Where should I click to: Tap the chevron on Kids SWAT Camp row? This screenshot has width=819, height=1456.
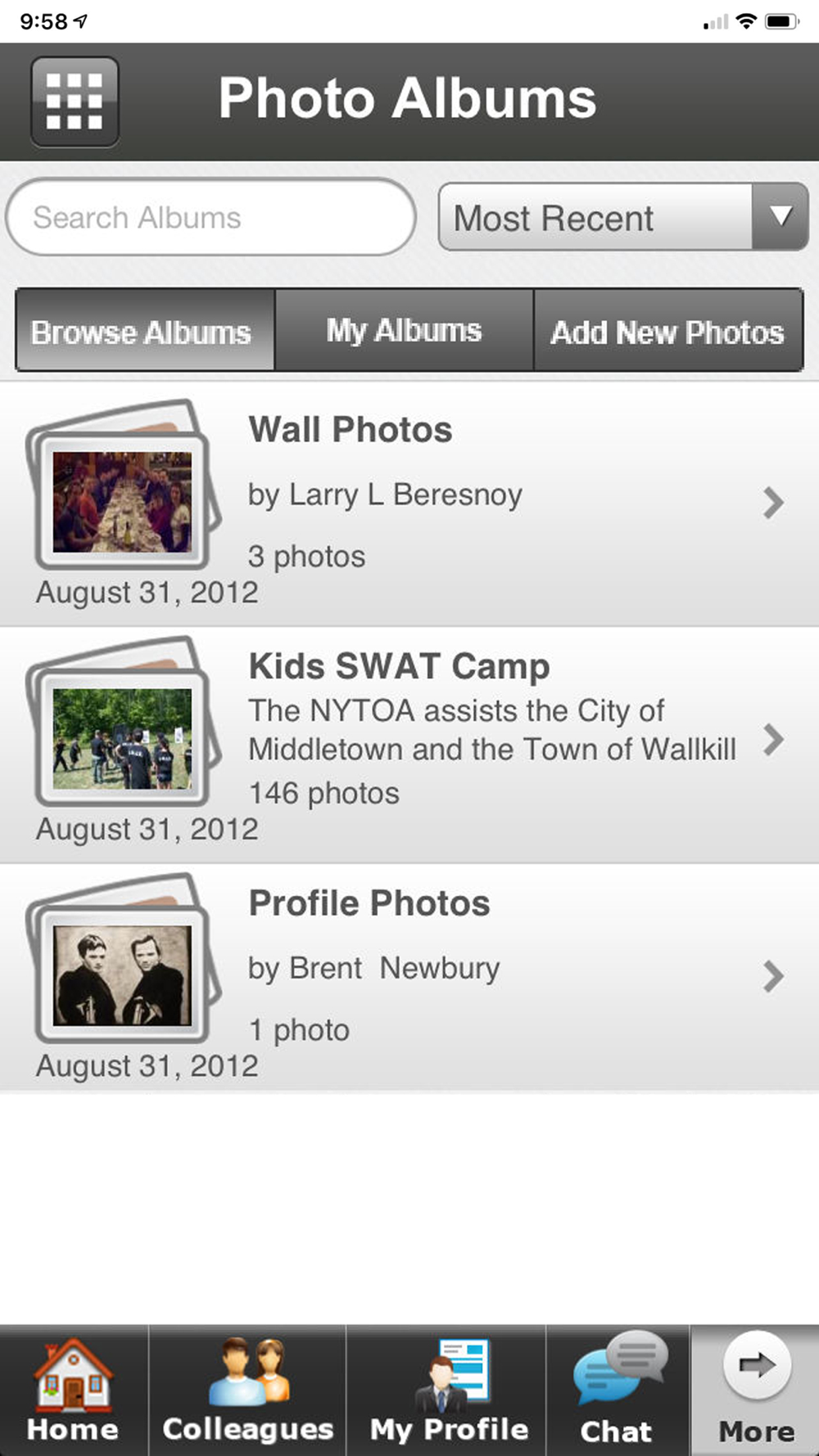pos(772,739)
